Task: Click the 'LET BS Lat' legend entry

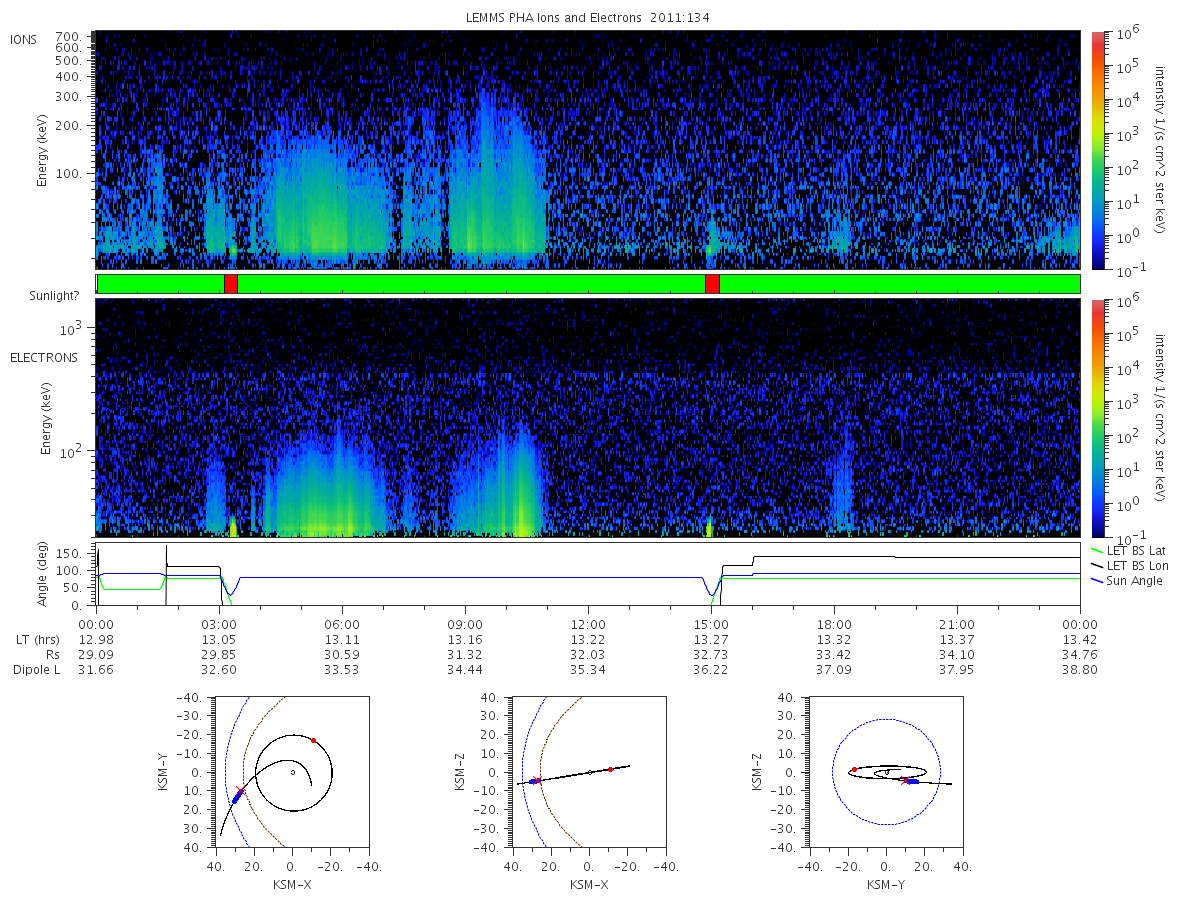Action: coord(1134,551)
